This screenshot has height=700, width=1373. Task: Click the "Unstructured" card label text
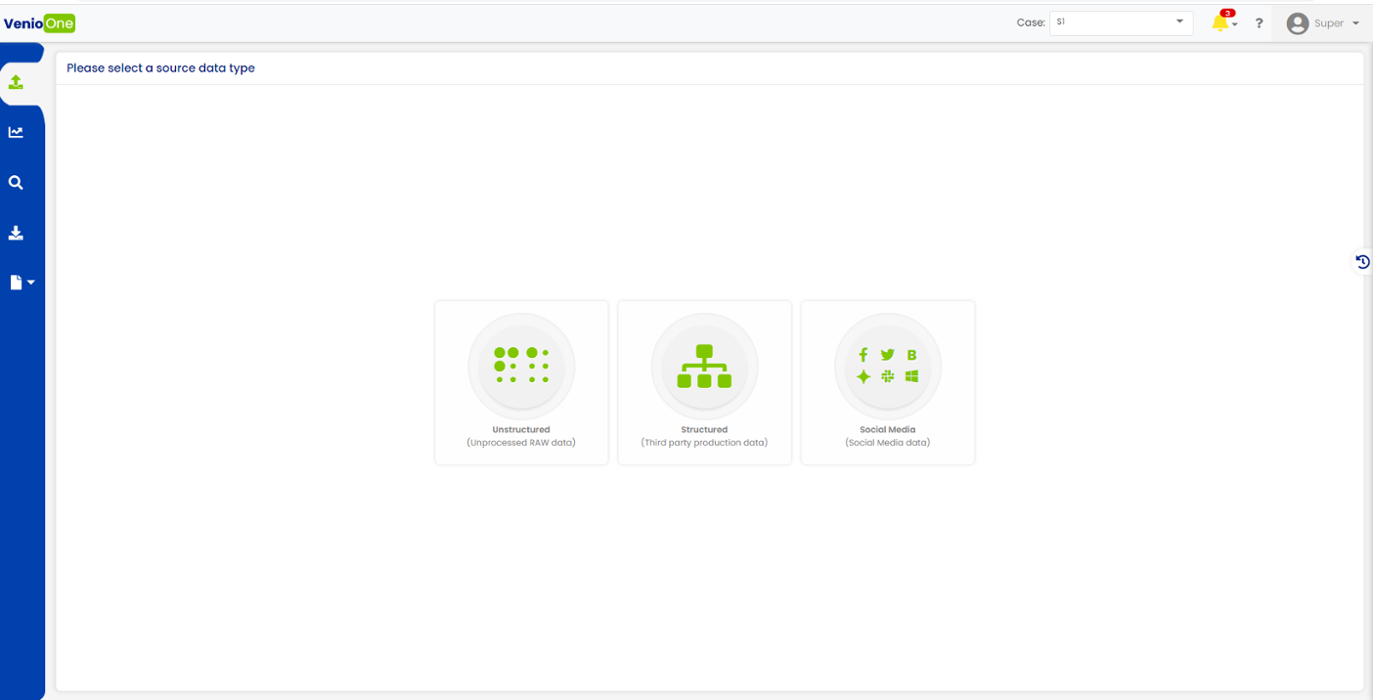pos(521,430)
